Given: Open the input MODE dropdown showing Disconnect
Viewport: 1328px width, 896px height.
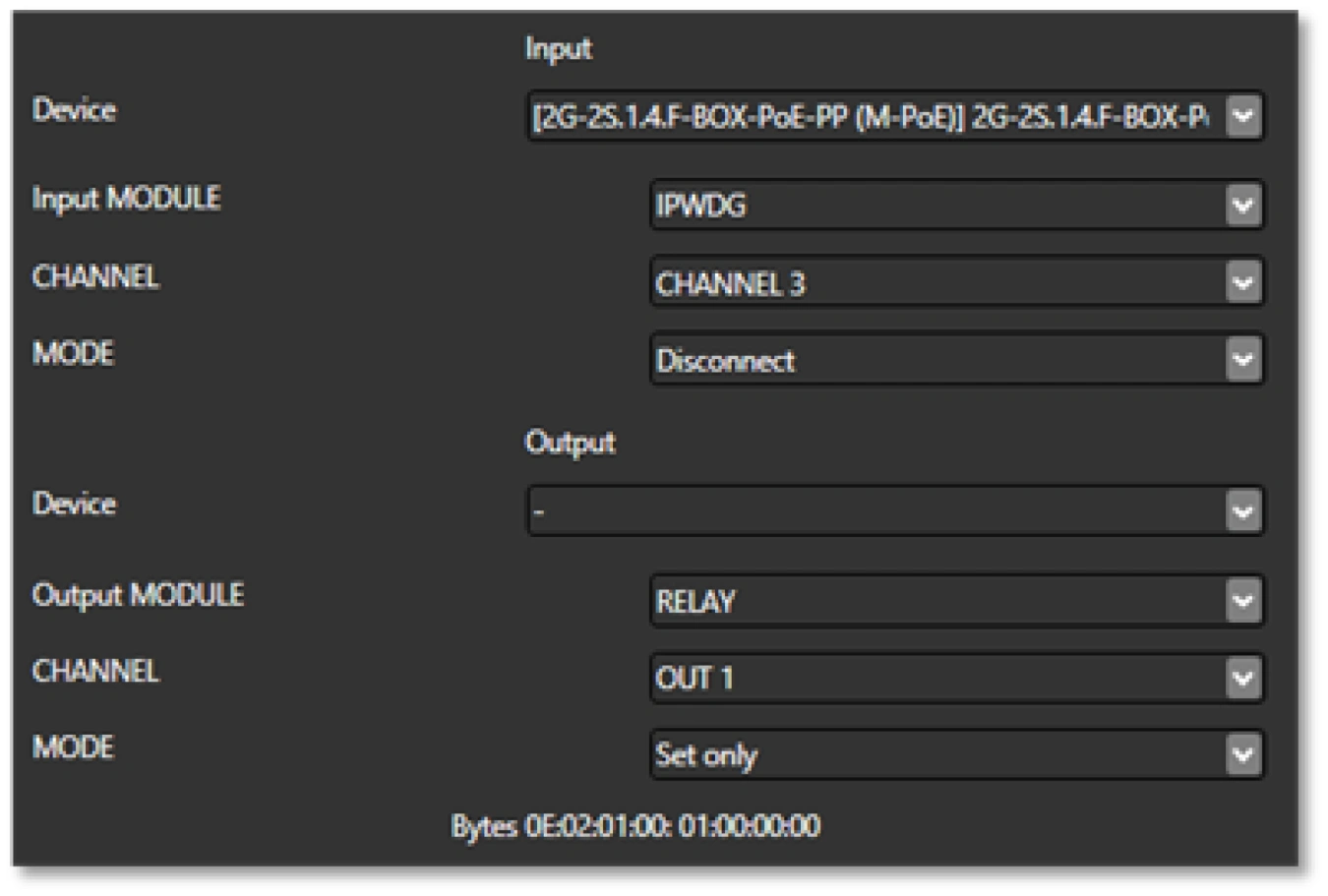Looking at the screenshot, I should 935,360.
